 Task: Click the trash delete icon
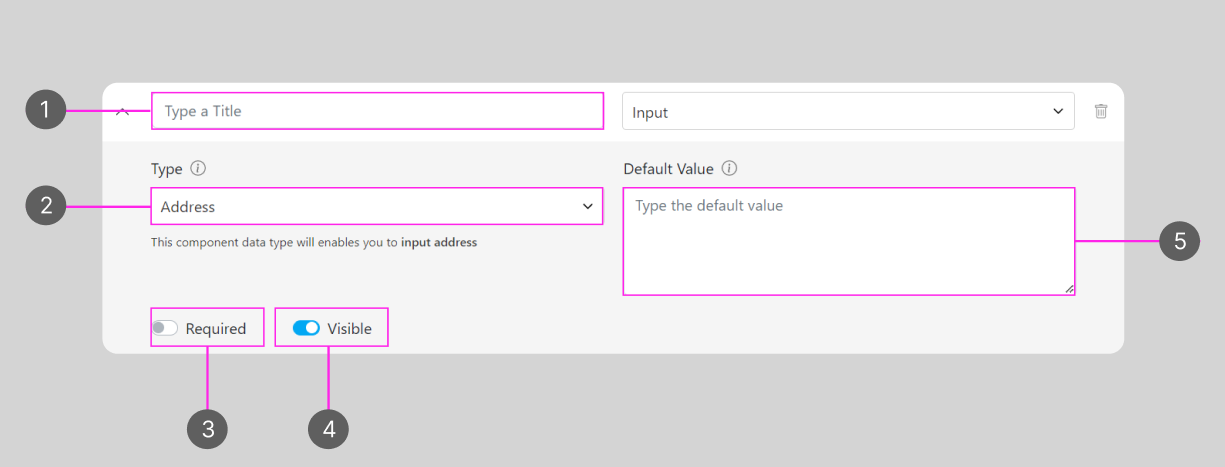tap(1100, 112)
